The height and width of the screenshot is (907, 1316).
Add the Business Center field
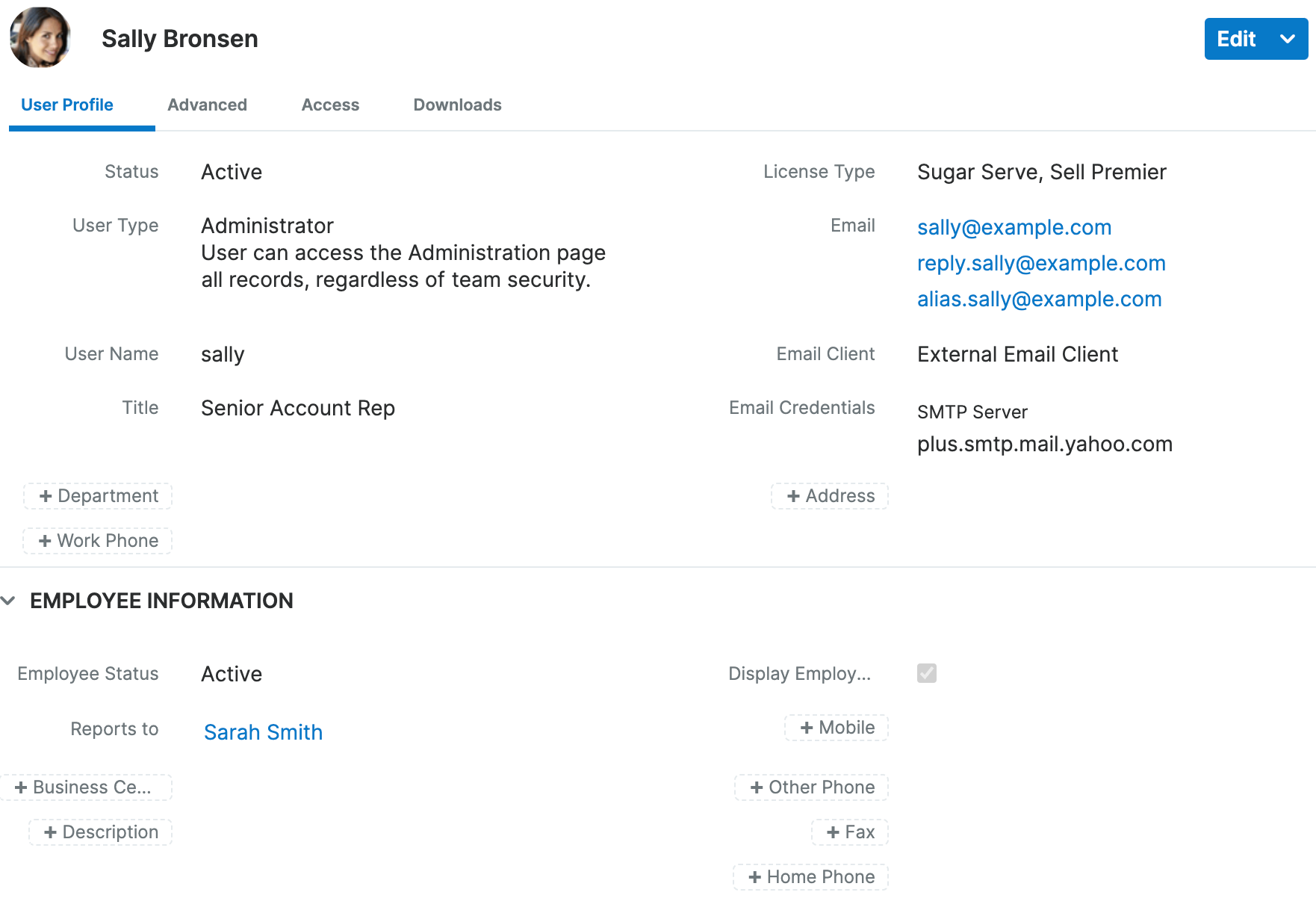click(x=86, y=787)
